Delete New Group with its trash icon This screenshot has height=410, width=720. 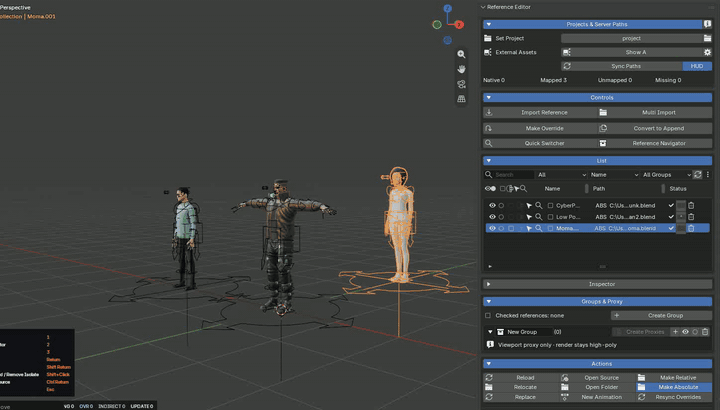[705, 331]
